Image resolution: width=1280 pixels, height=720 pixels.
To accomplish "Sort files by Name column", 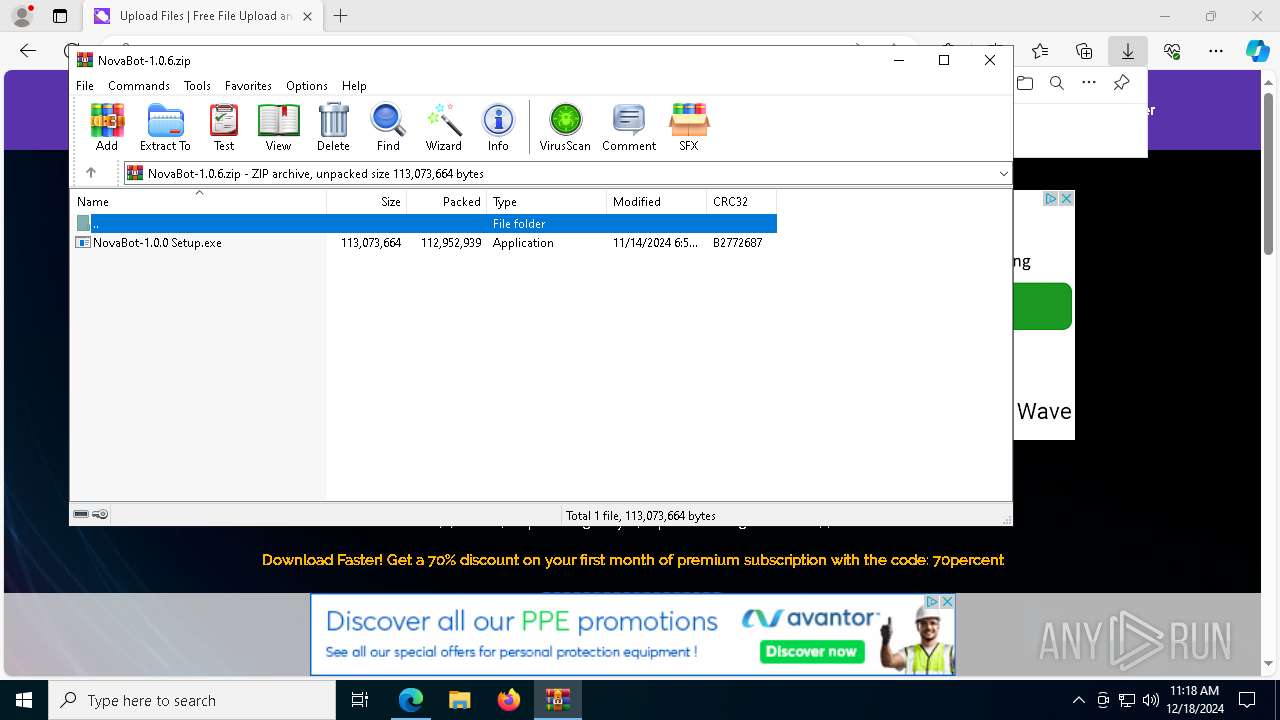I will 199,202.
